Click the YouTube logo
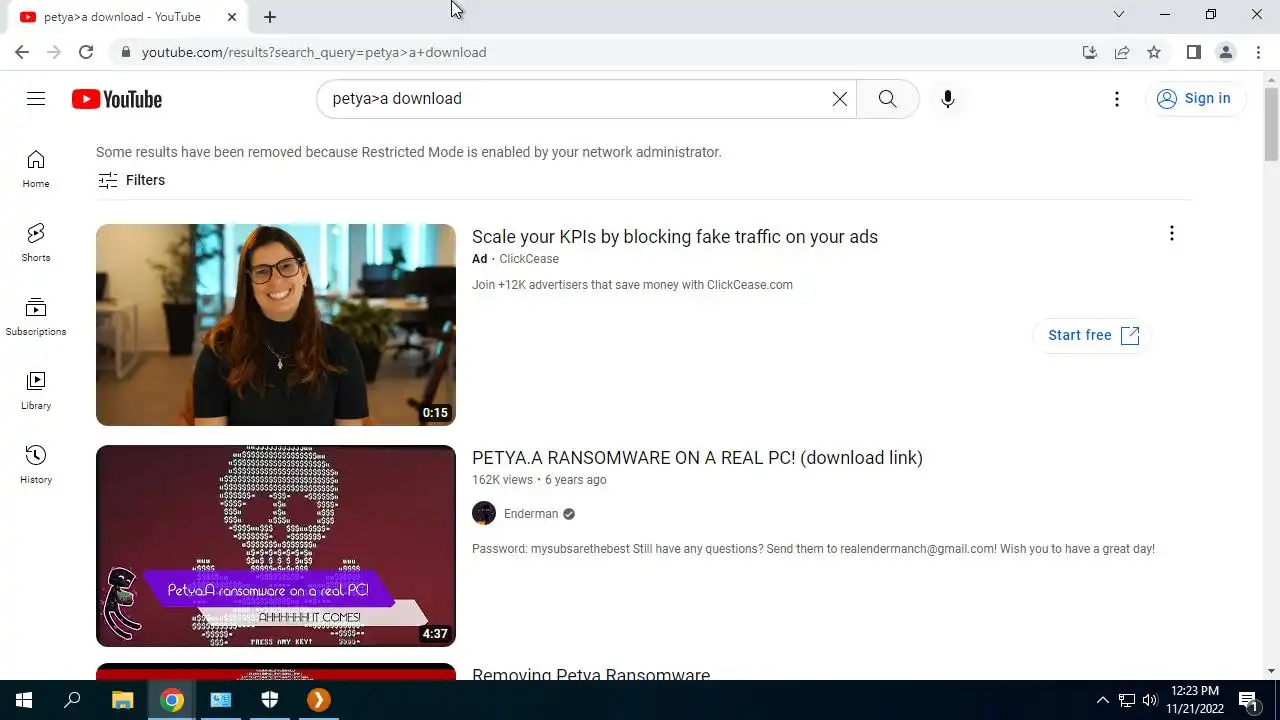 coord(117,99)
